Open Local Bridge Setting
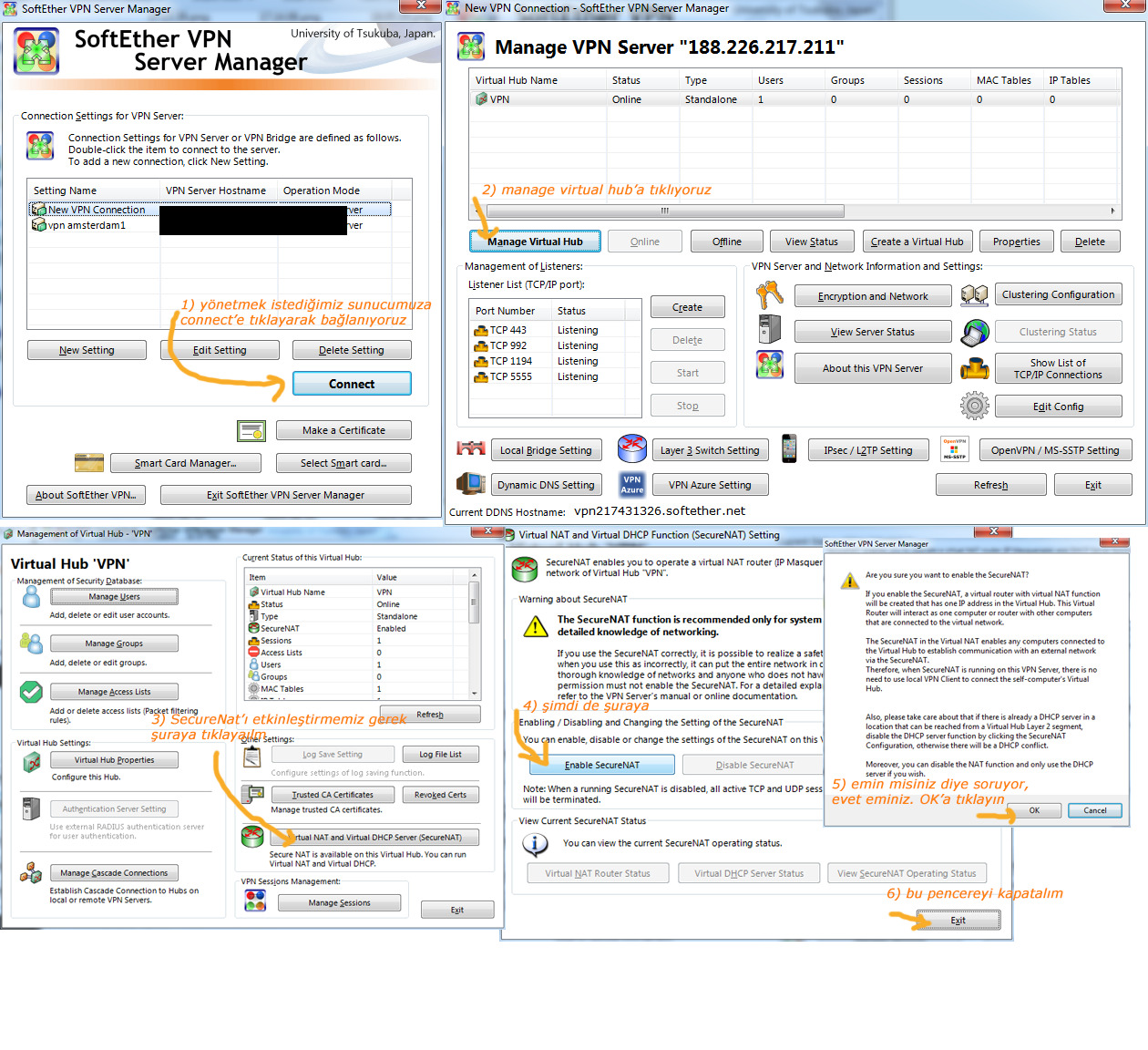 tap(546, 450)
